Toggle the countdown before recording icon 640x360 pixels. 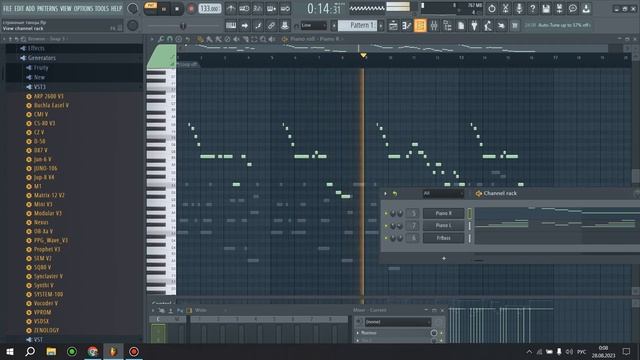pyautogui.click(x=258, y=9)
